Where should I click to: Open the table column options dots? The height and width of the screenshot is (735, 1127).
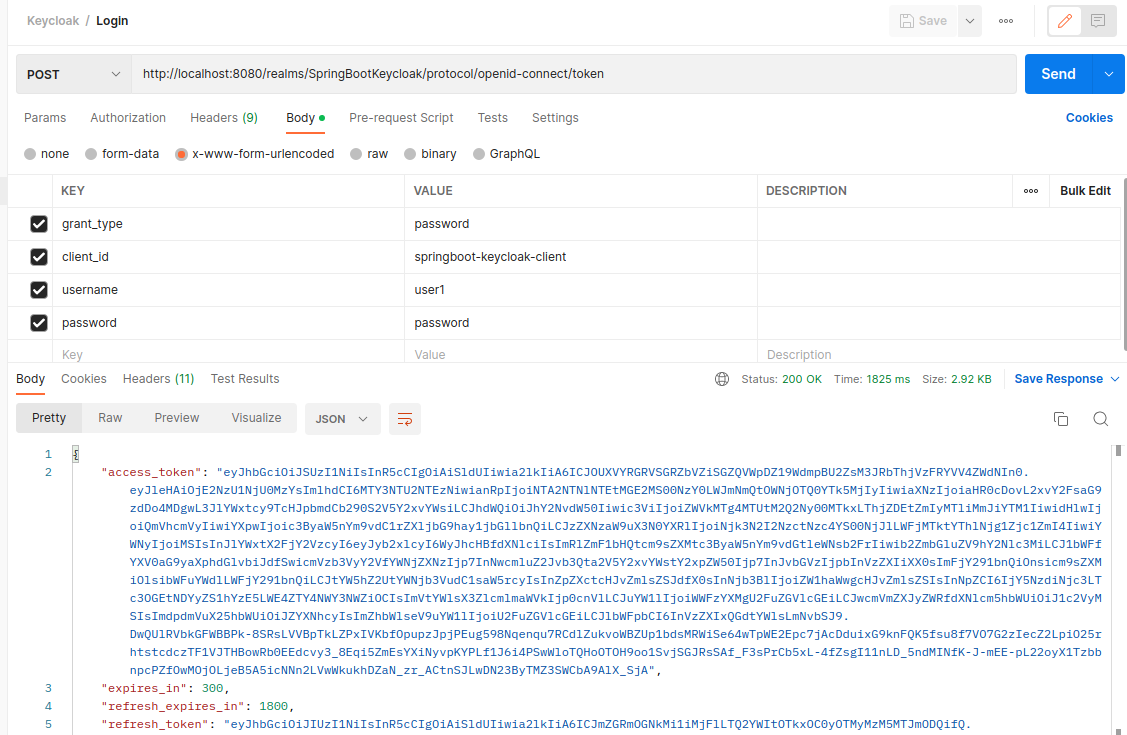pyautogui.click(x=1031, y=191)
